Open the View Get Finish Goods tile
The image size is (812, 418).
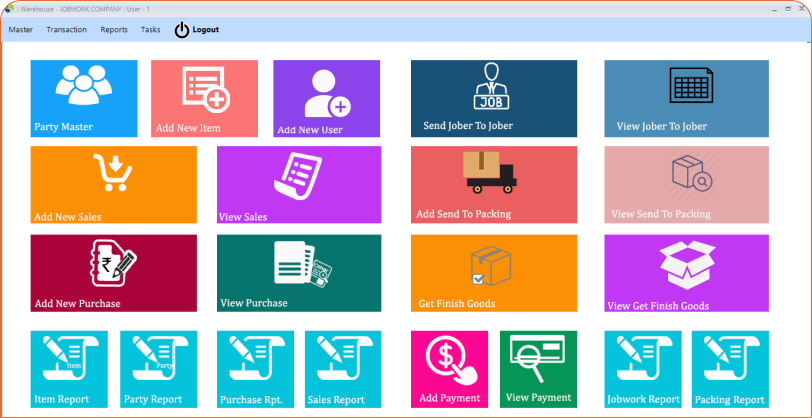[x=686, y=273]
